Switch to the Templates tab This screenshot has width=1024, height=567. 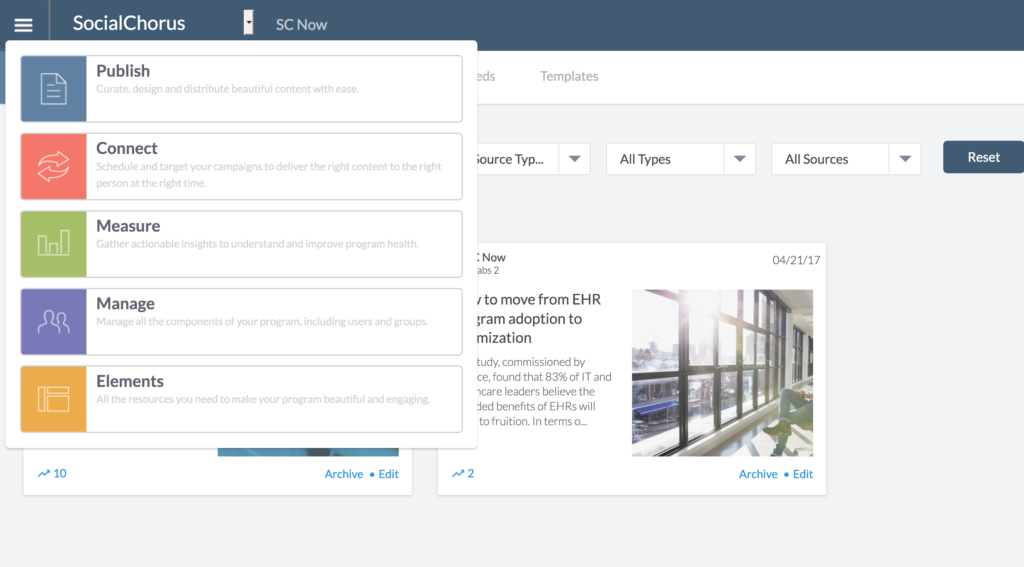click(569, 76)
